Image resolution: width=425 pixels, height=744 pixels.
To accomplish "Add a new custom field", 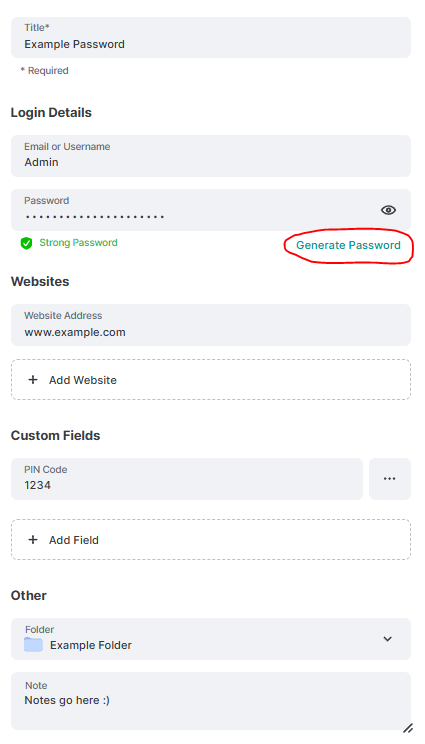I will click(x=211, y=539).
